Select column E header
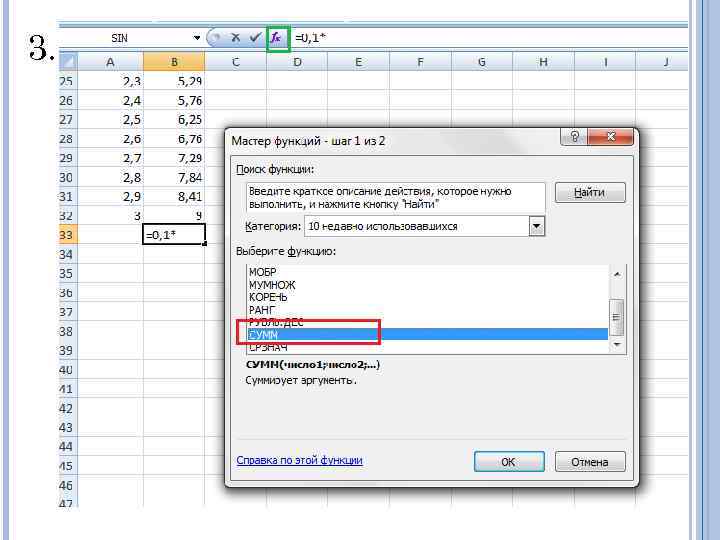 coord(359,62)
